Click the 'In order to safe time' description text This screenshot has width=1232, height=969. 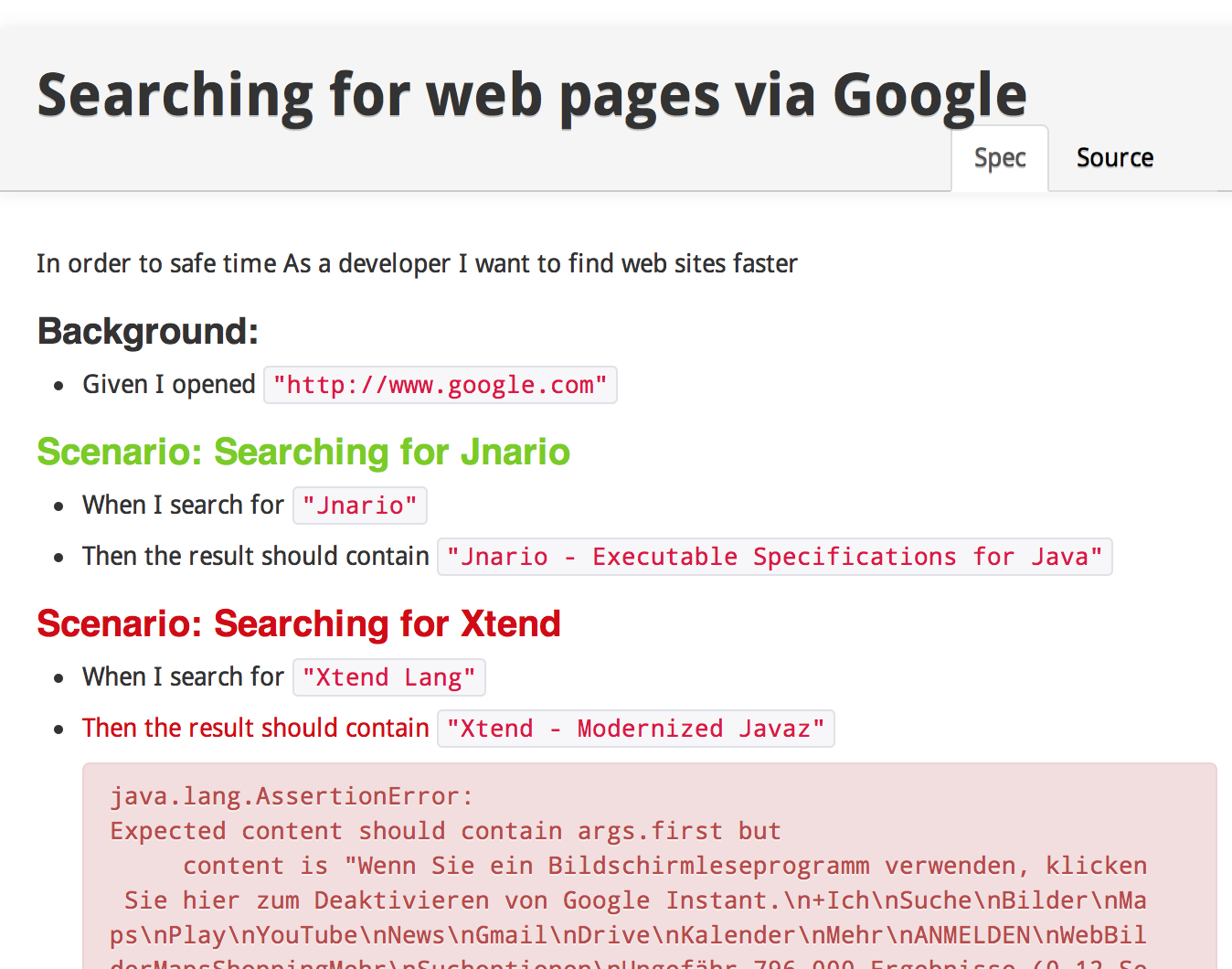[x=417, y=264]
